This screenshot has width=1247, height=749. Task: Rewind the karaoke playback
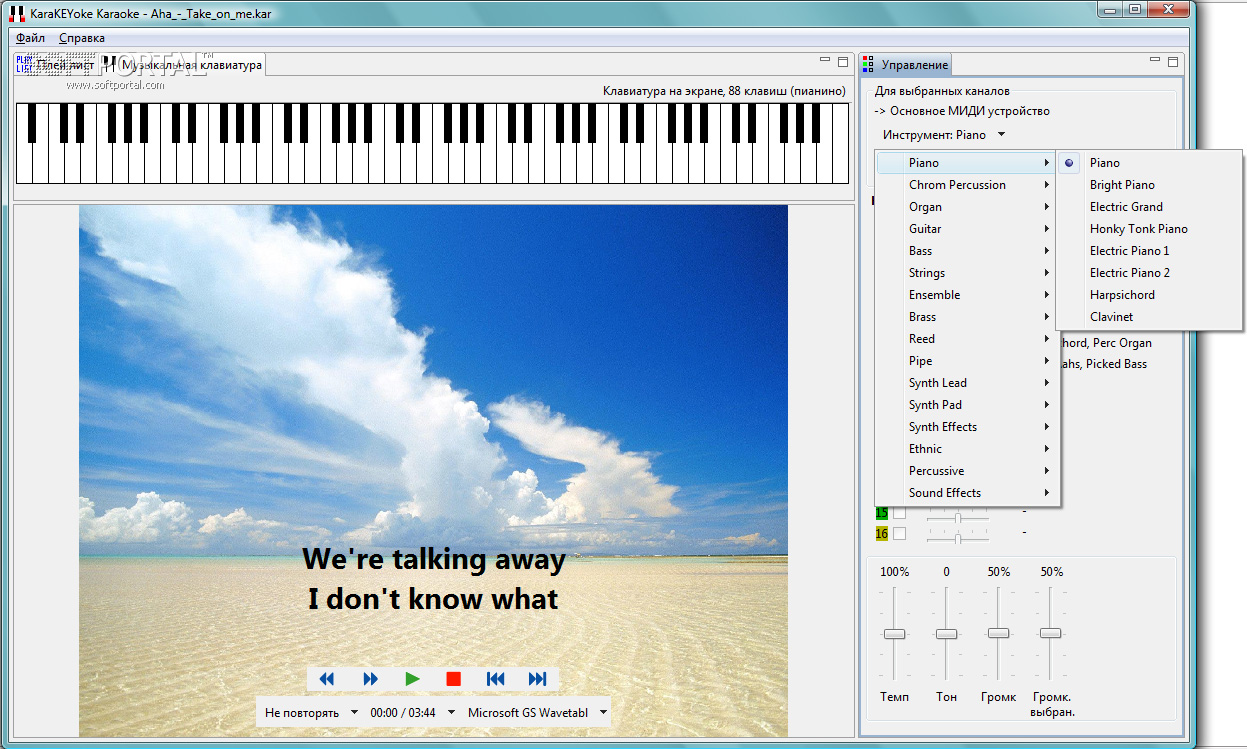coord(326,679)
